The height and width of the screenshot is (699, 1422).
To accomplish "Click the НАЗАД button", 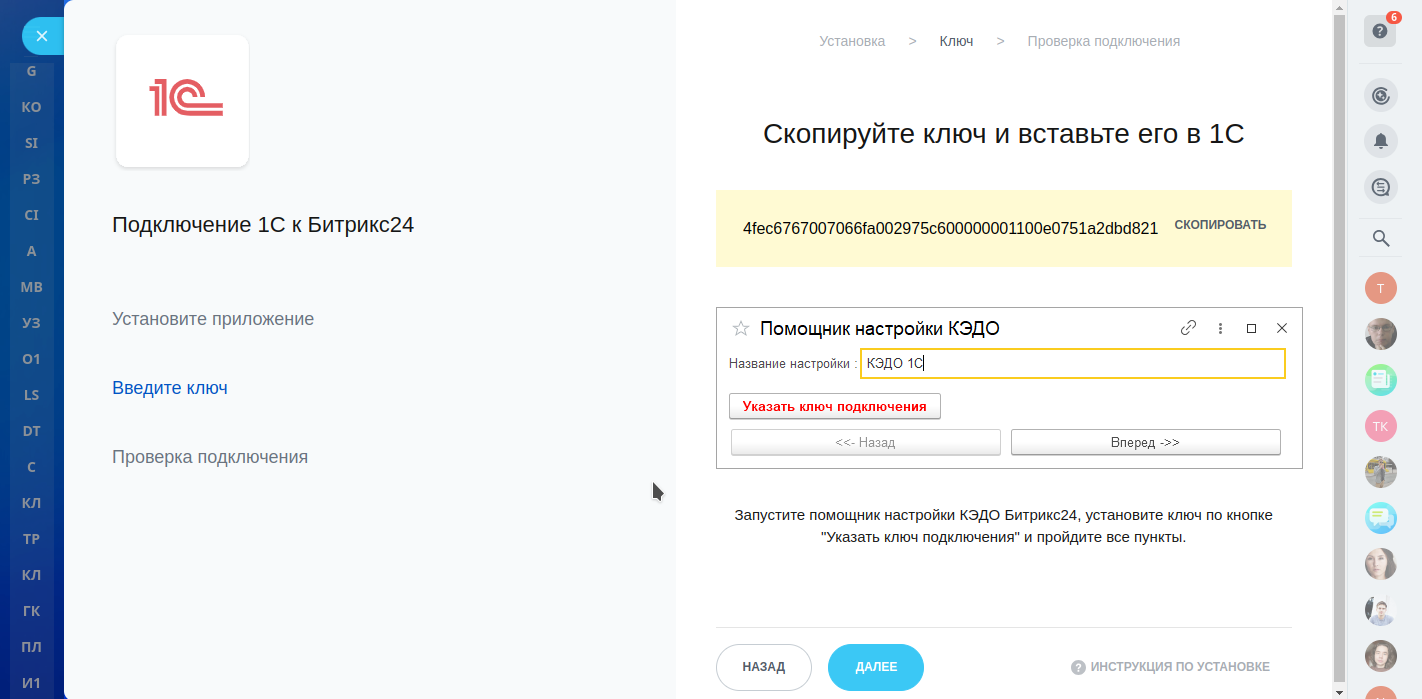I will [x=764, y=667].
